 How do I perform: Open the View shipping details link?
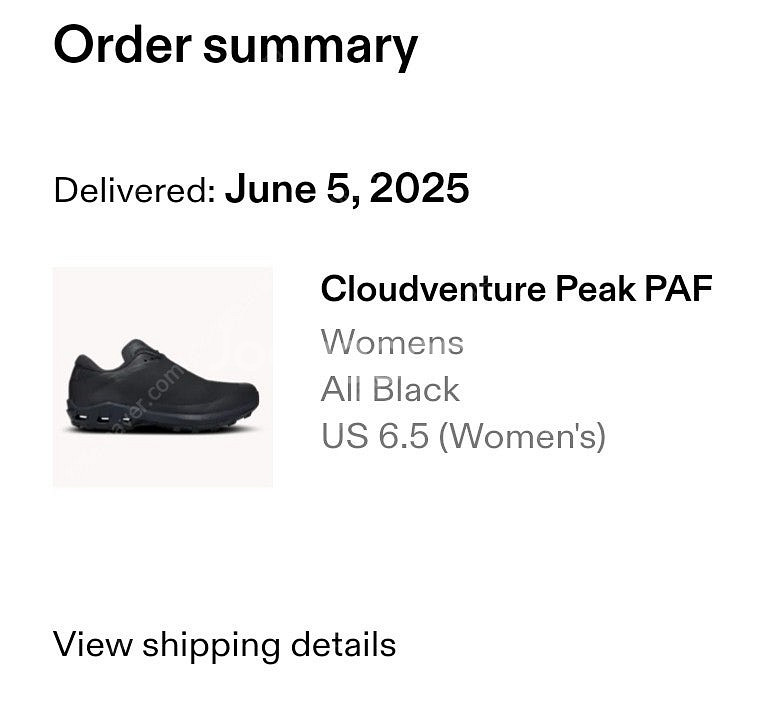tap(224, 645)
